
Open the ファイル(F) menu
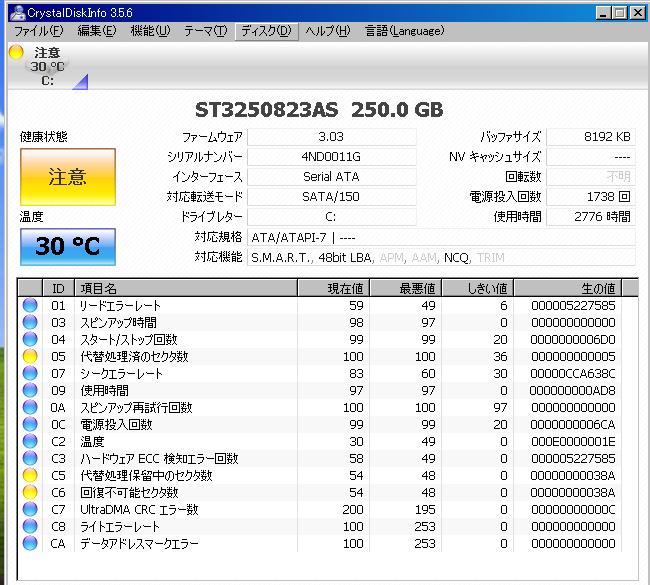coord(39,31)
